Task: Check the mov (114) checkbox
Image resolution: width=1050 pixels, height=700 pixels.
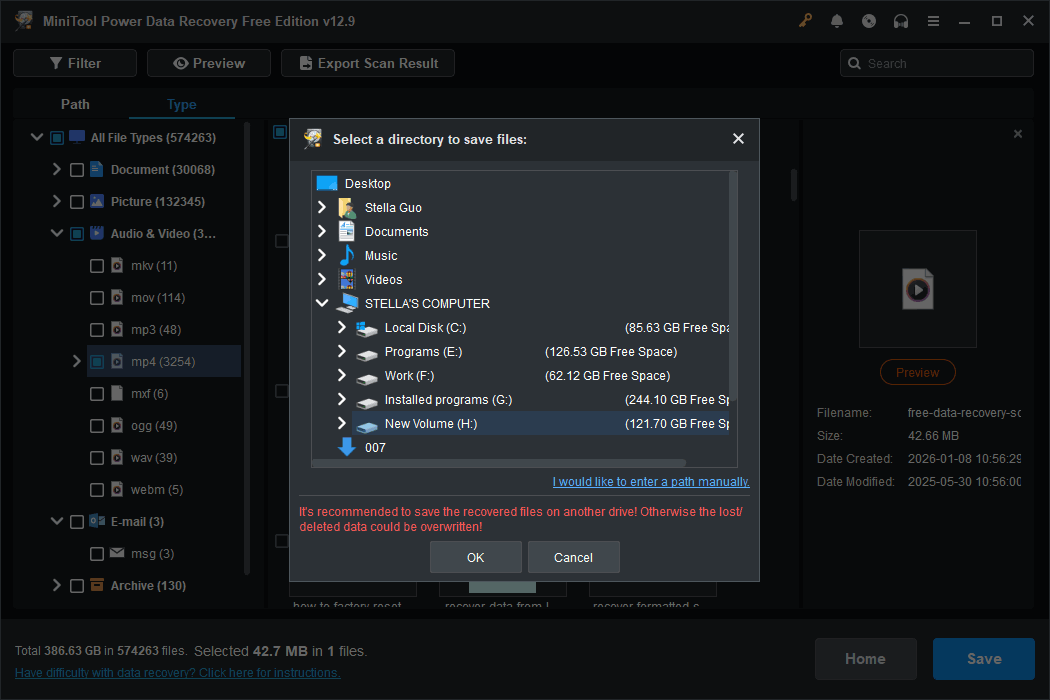Action: point(97,297)
